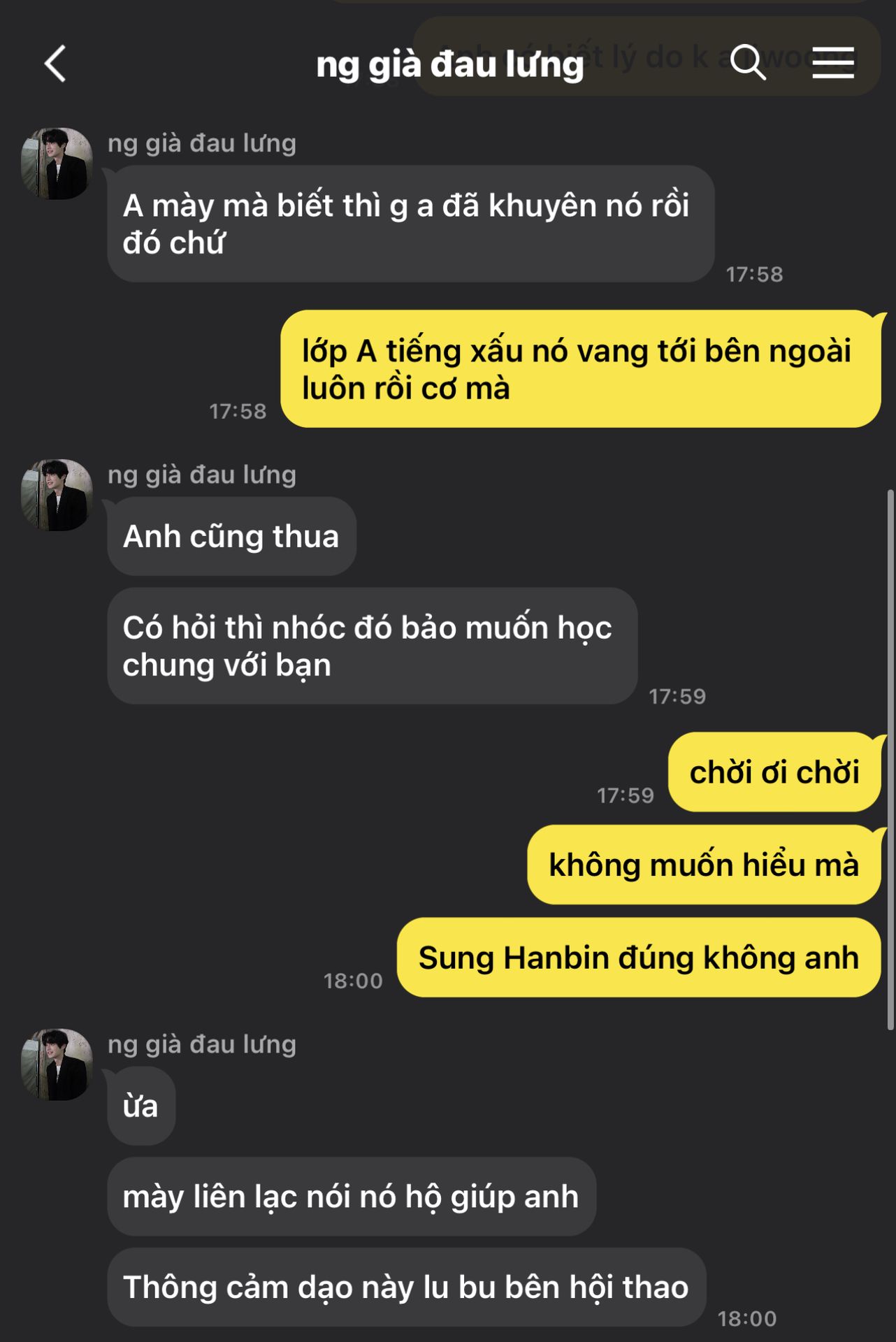Image resolution: width=896 pixels, height=1342 pixels.
Task: Open the search icon in header
Action: point(748,62)
